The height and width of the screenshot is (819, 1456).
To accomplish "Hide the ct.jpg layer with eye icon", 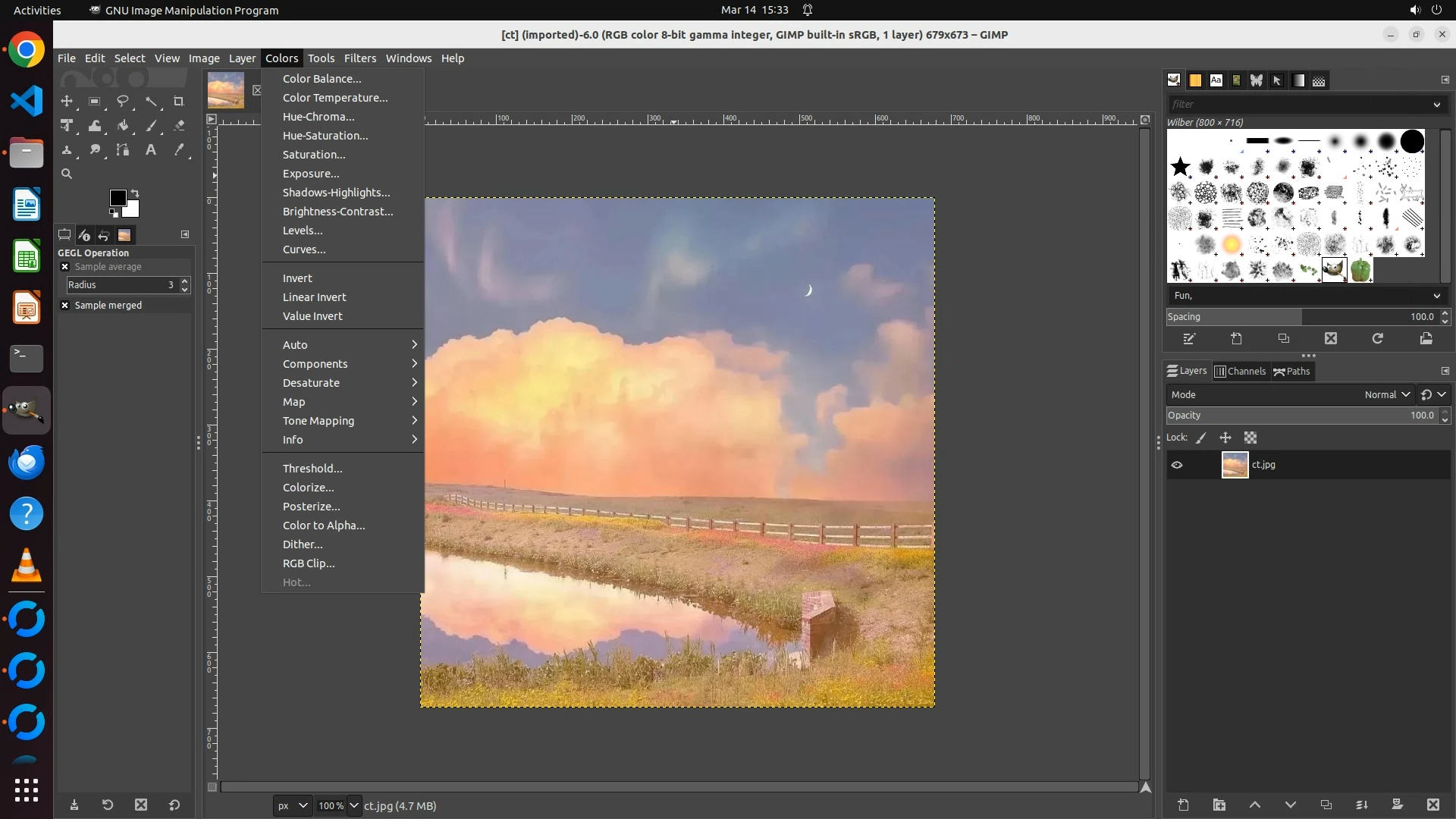I will [1177, 466].
